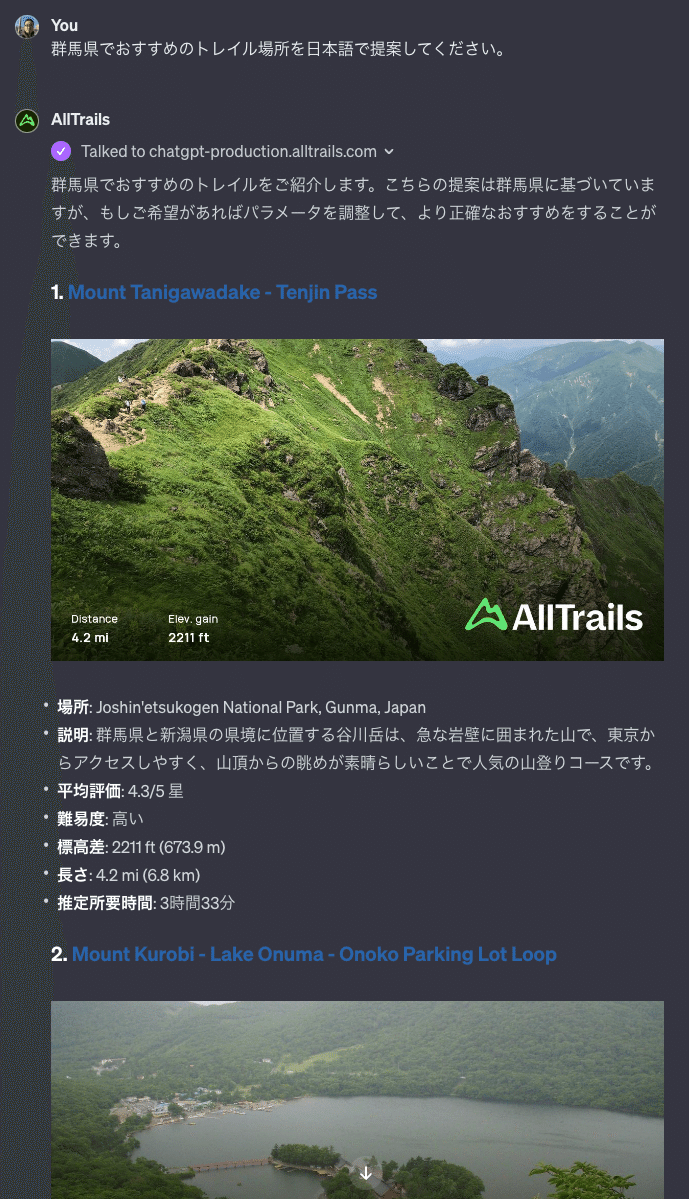
Task: Click the user profile avatar beside You
Action: click(x=28, y=27)
